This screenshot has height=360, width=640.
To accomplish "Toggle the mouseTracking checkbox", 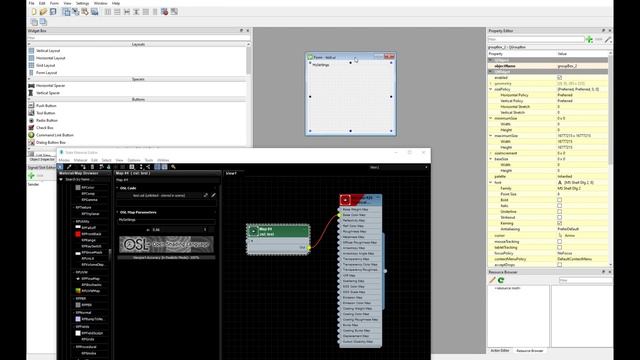I will 560,242.
